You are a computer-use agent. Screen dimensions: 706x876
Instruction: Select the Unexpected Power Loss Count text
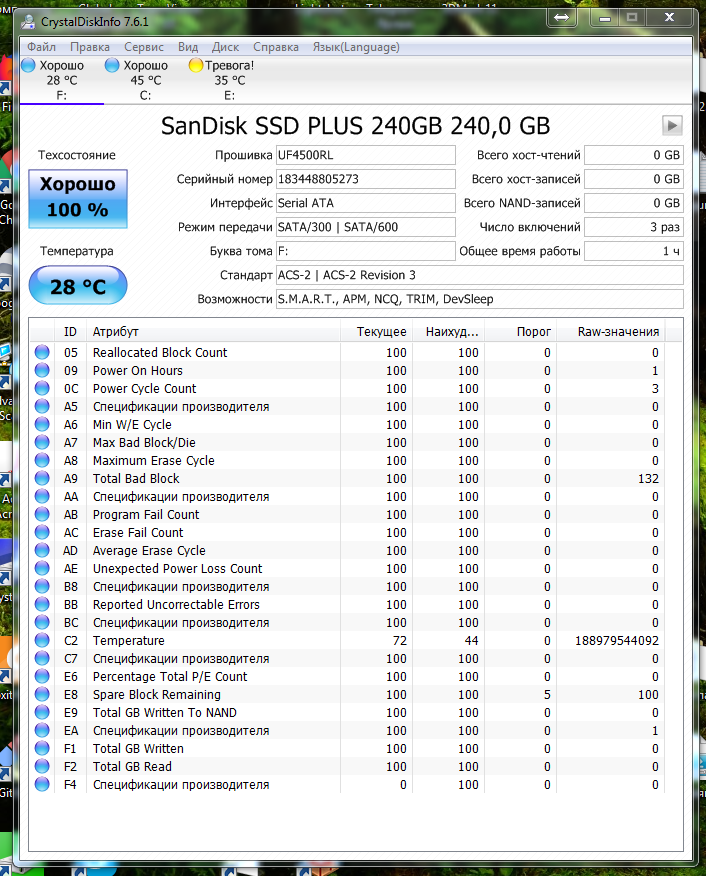pos(177,568)
